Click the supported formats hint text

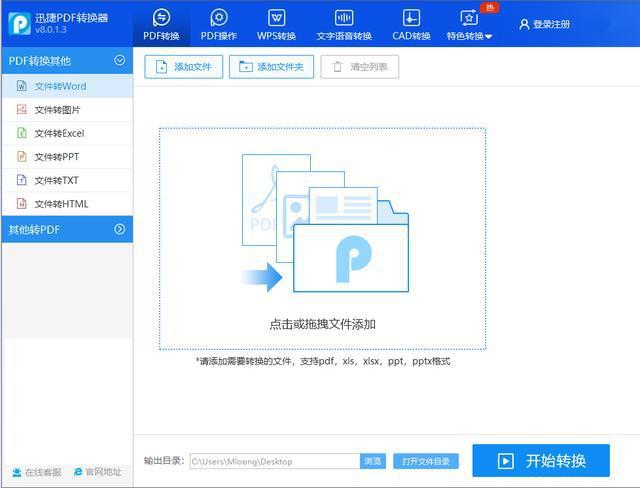(x=323, y=361)
